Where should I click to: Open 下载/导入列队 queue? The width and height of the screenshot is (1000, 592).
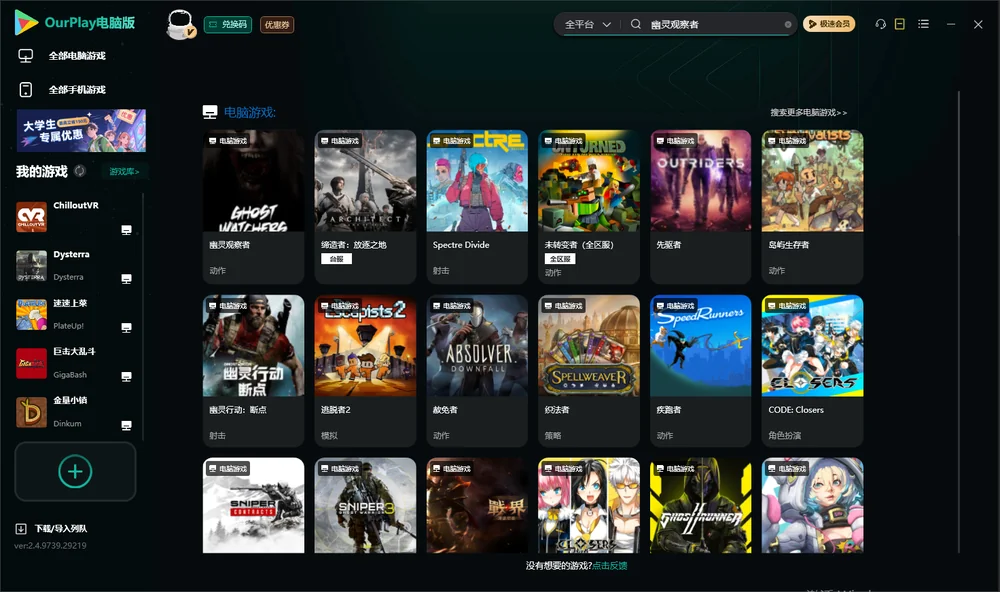click(x=51, y=528)
